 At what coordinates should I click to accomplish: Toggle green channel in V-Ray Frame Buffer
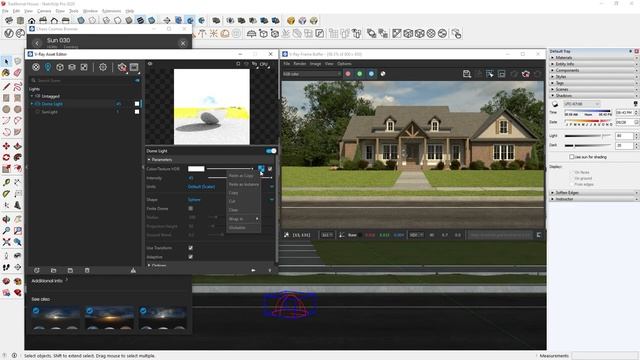pos(360,74)
